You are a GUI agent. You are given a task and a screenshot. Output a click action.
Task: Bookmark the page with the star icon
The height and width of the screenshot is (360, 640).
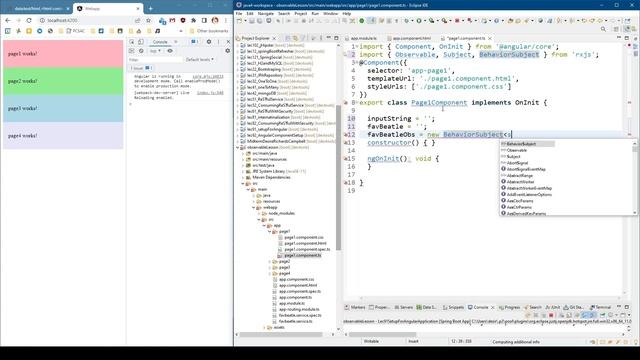148,20
